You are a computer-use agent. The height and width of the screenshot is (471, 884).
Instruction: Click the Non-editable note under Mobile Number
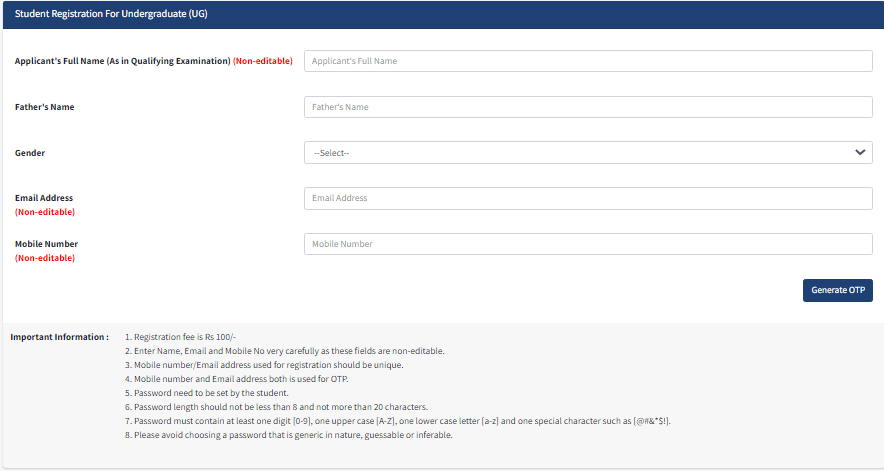[x=45, y=258]
